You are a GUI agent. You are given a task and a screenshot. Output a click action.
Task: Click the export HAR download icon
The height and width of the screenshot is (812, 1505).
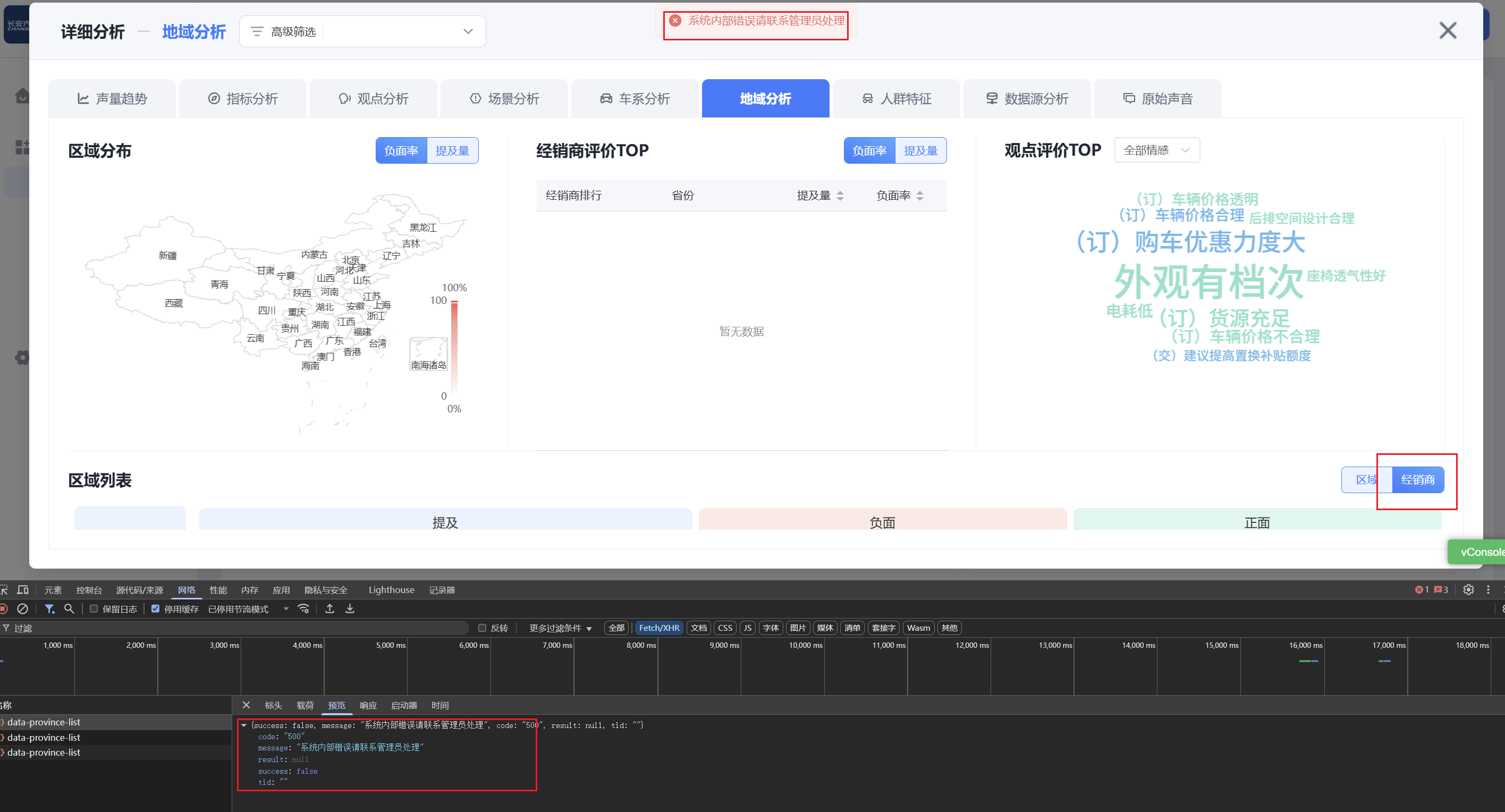point(350,608)
